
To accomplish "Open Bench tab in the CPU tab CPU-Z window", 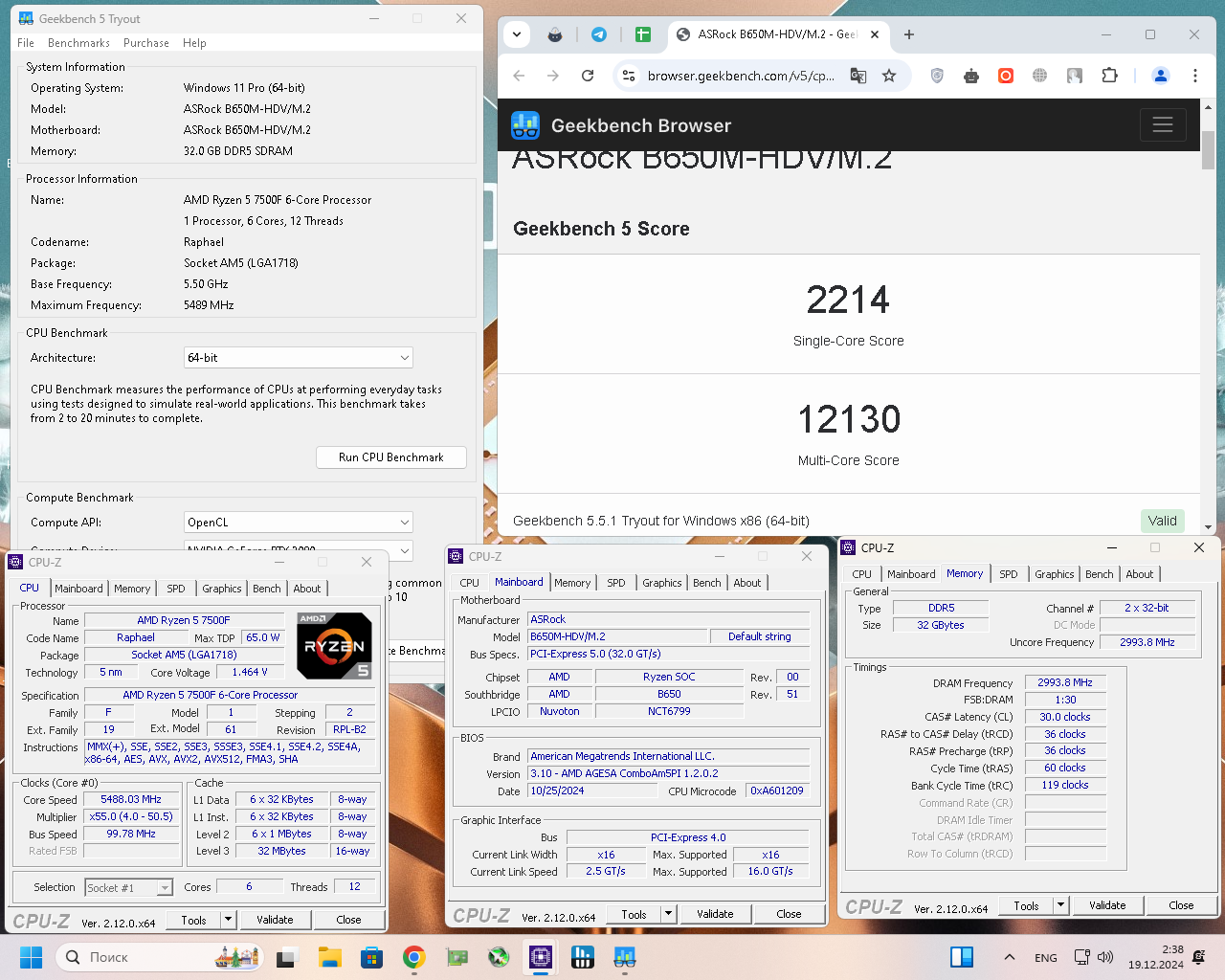I will [267, 589].
